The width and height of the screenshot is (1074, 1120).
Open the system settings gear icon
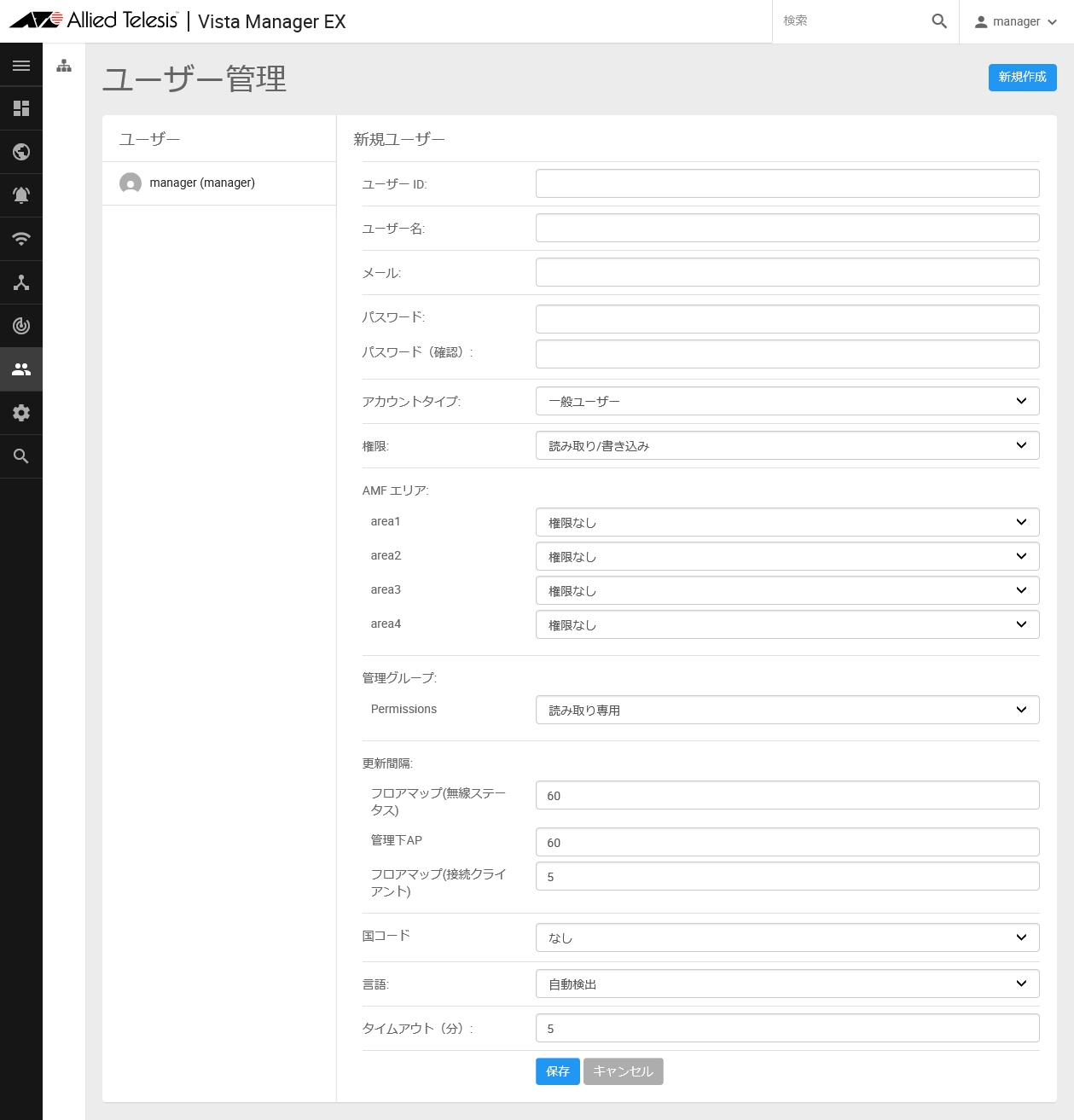point(21,413)
